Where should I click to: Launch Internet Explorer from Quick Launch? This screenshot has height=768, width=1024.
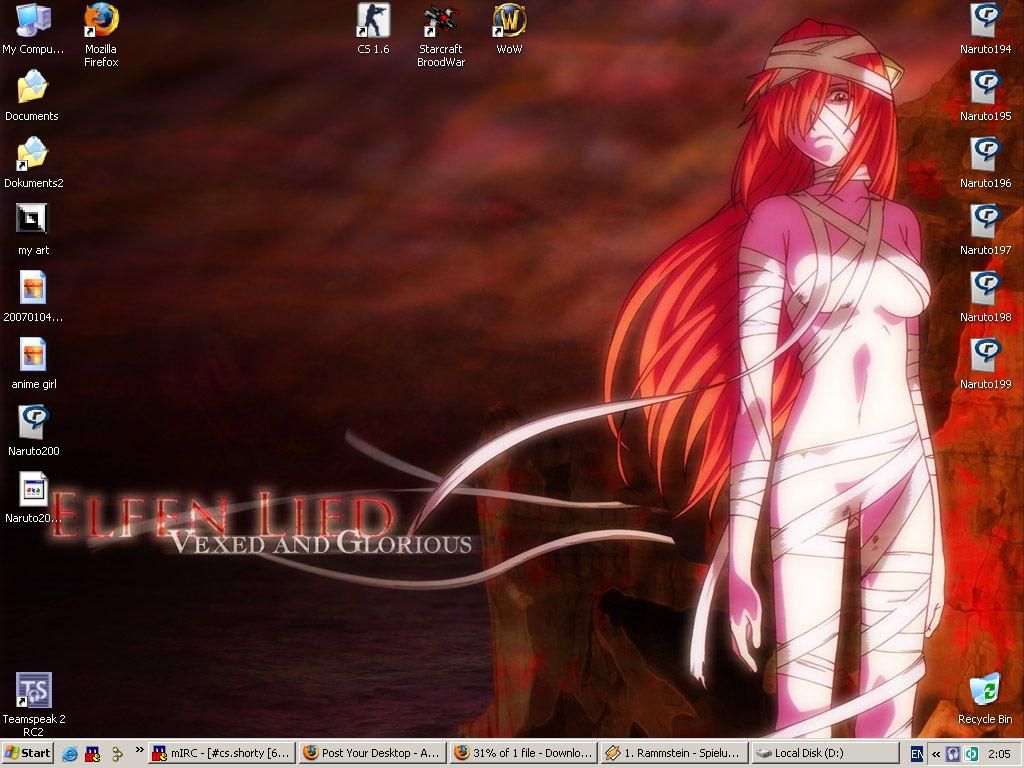(70, 754)
